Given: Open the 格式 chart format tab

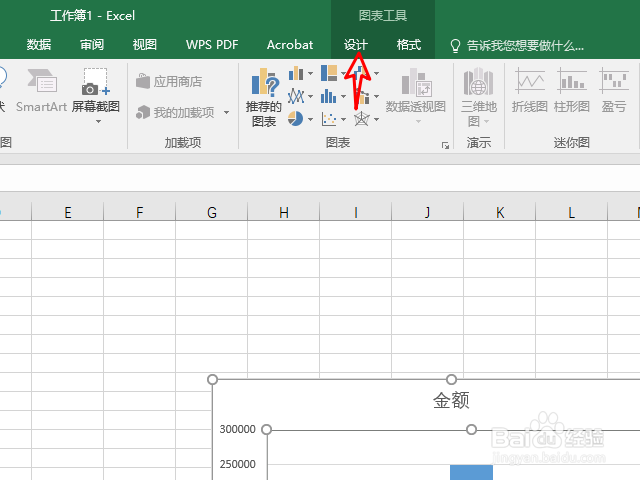Looking at the screenshot, I should (x=409, y=44).
